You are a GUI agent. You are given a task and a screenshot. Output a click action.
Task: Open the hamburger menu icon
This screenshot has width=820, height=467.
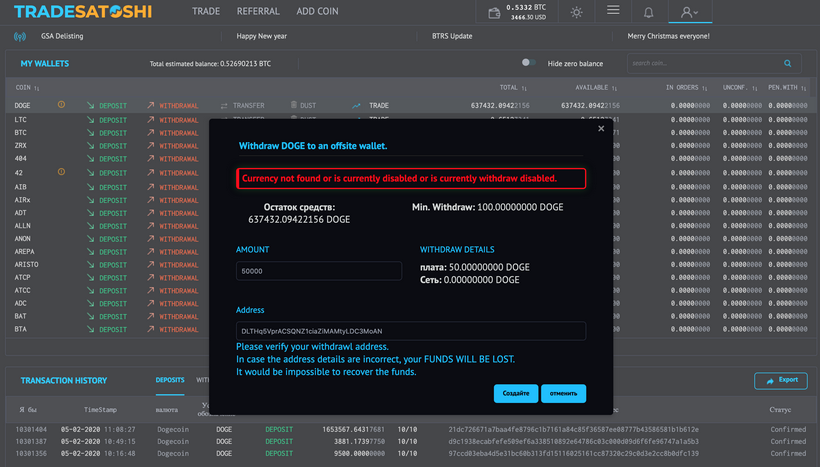pyautogui.click(x=613, y=10)
